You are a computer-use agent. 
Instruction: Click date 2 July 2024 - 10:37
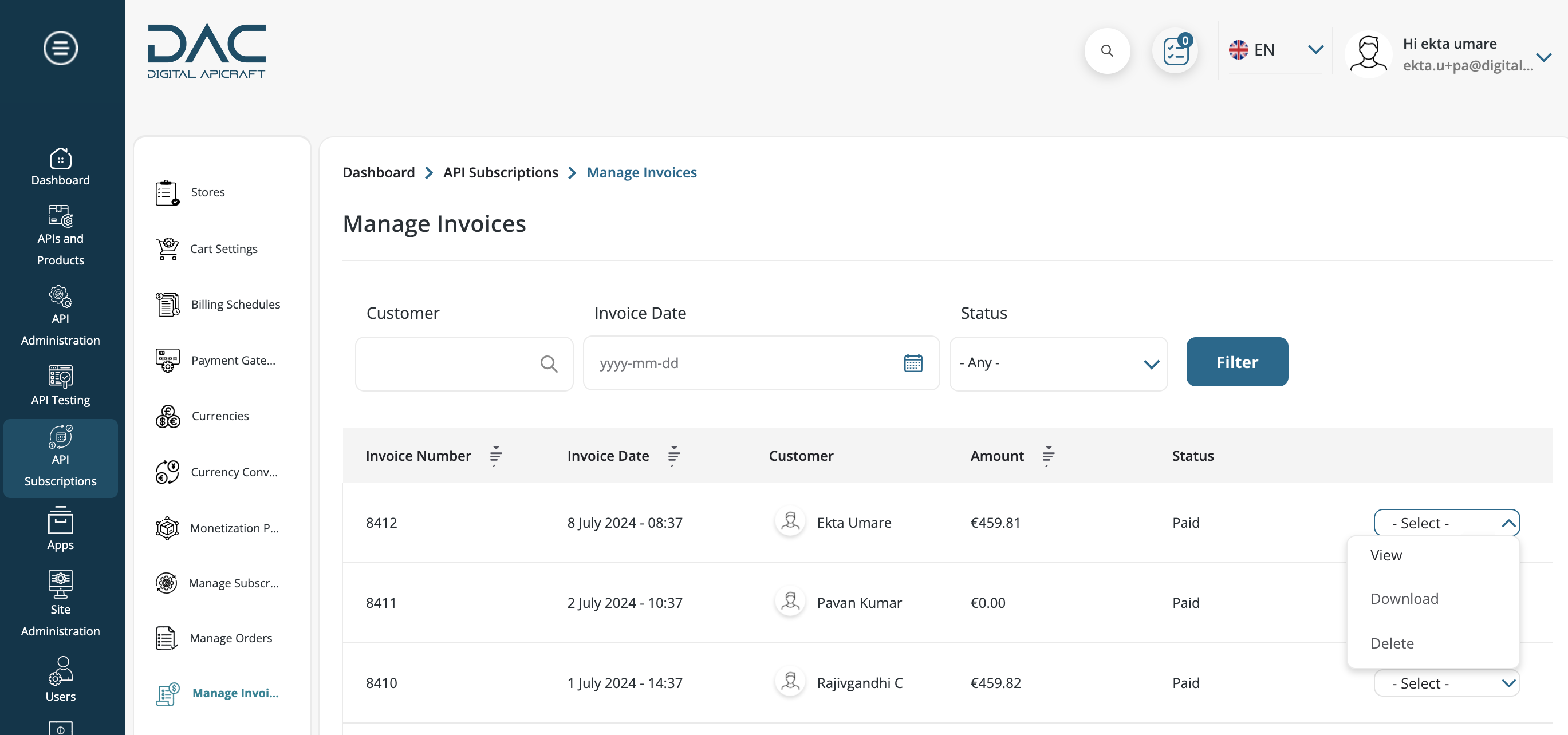(625, 603)
